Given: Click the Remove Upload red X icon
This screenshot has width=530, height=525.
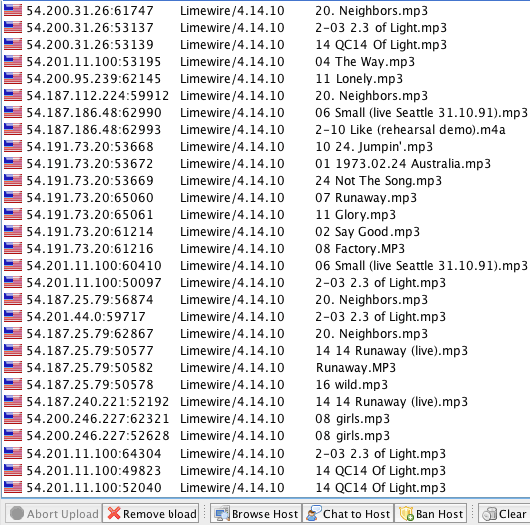Looking at the screenshot, I should pos(114,513).
